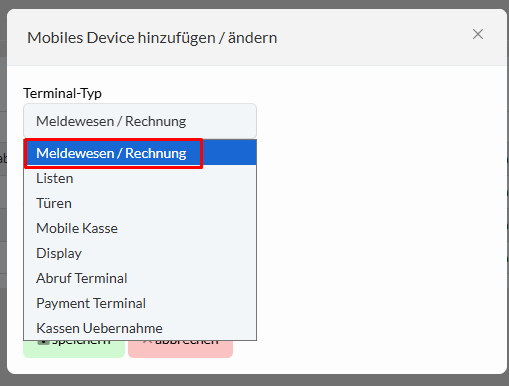This screenshot has height=386, width=509.
Task: Select Mobile Kasse as terminal type
Action: coord(140,228)
